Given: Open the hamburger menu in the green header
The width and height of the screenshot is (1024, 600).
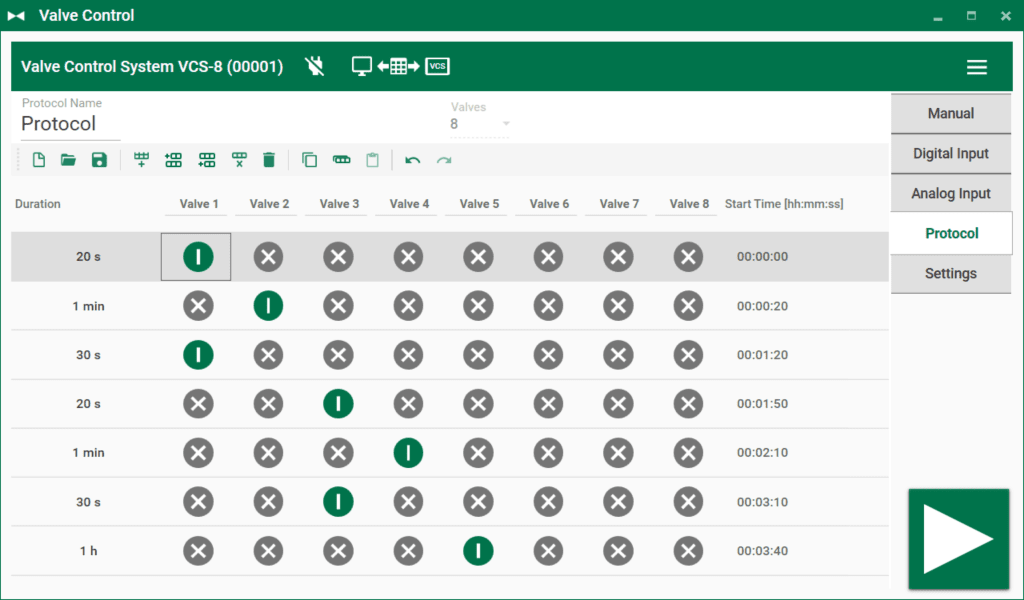Looking at the screenshot, I should [977, 66].
